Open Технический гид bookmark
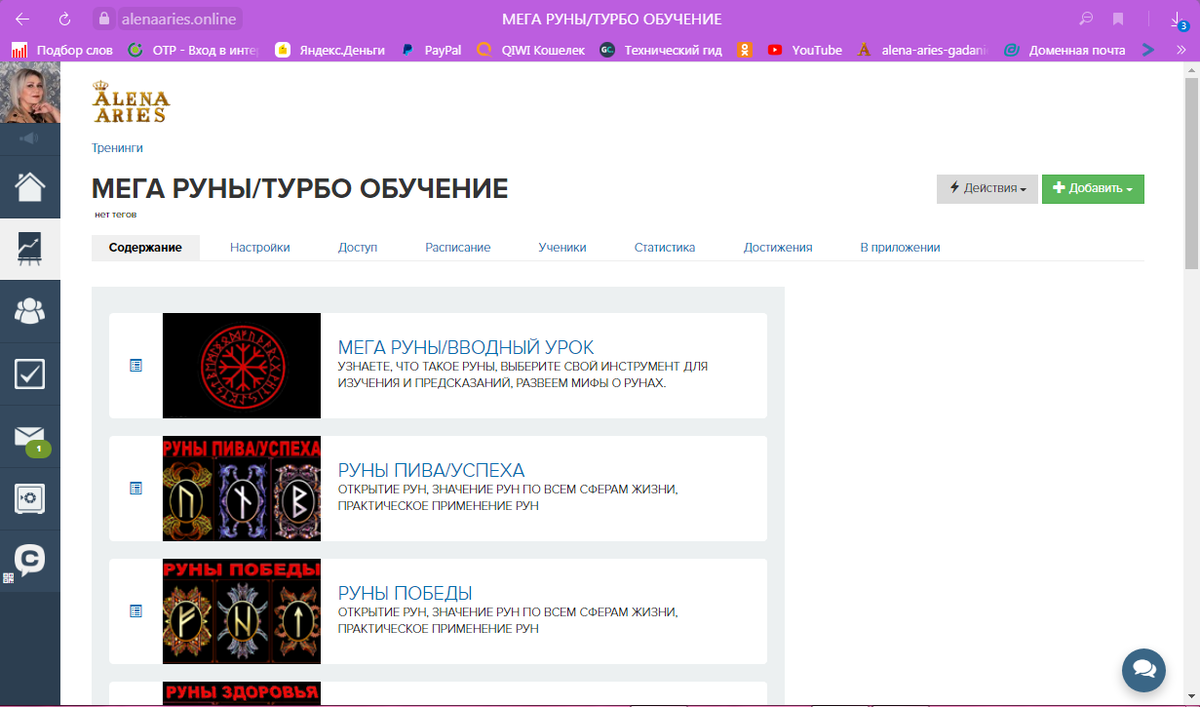Viewport: 1200px width, 707px height. click(x=661, y=49)
